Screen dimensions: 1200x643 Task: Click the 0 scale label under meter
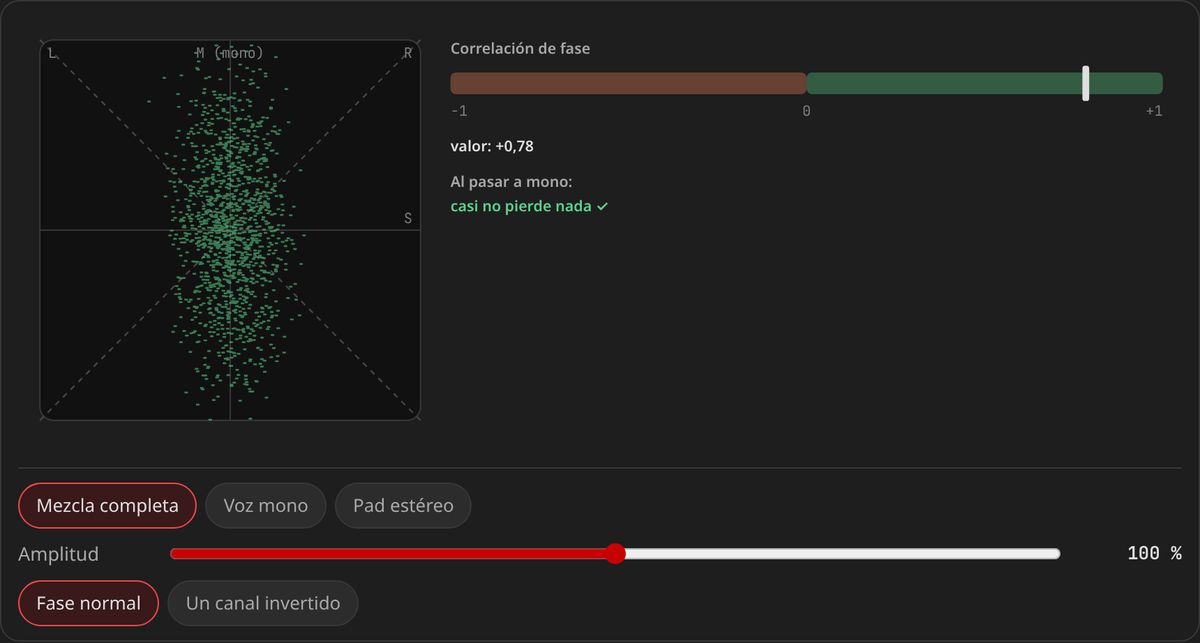pos(806,111)
